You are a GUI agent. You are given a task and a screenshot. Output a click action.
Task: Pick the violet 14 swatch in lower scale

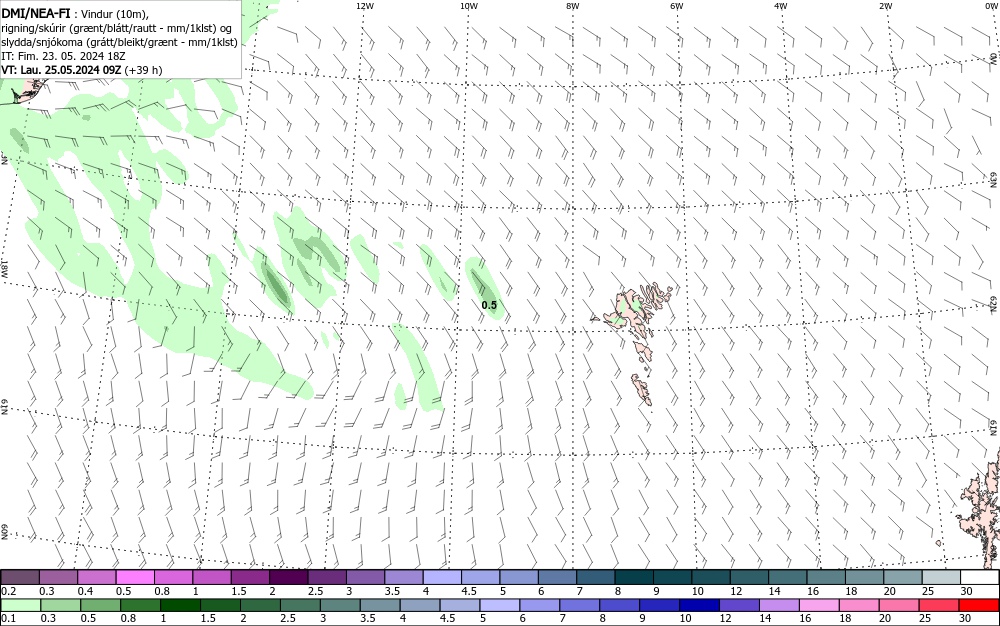pos(779,605)
